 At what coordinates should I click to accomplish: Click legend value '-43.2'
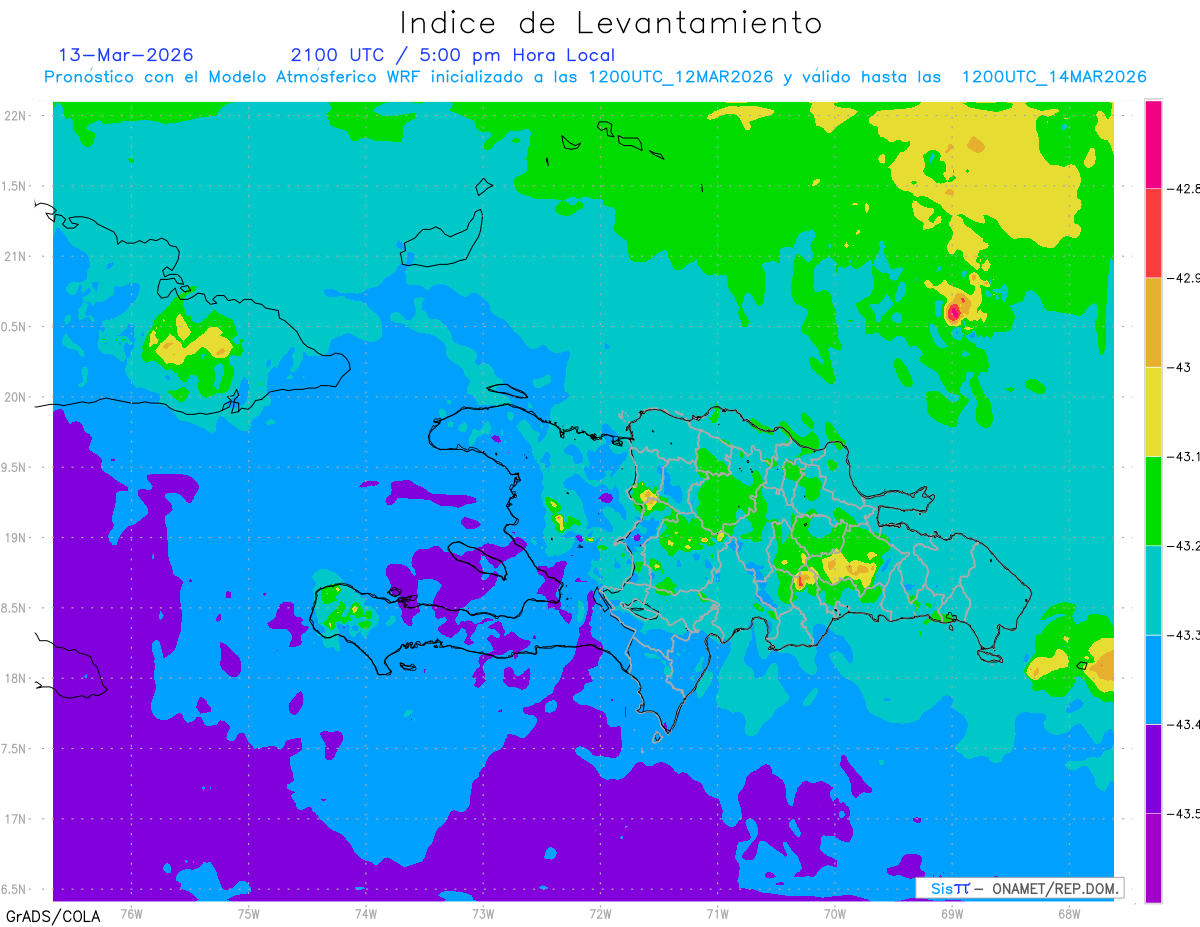(x=1184, y=545)
